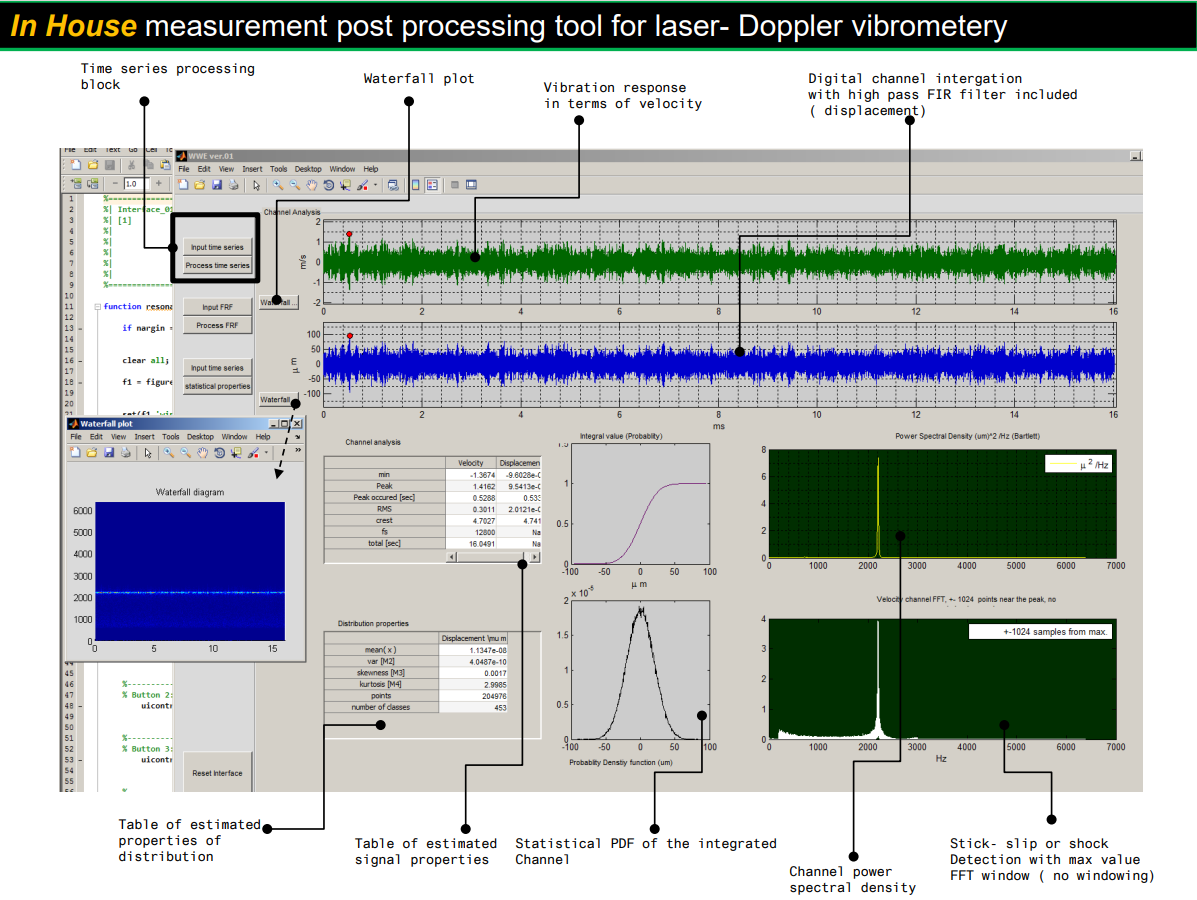Select Zoom Out in Waterfall plot window
Viewport: 1197px width, 900px height.
pyautogui.click(x=186, y=453)
